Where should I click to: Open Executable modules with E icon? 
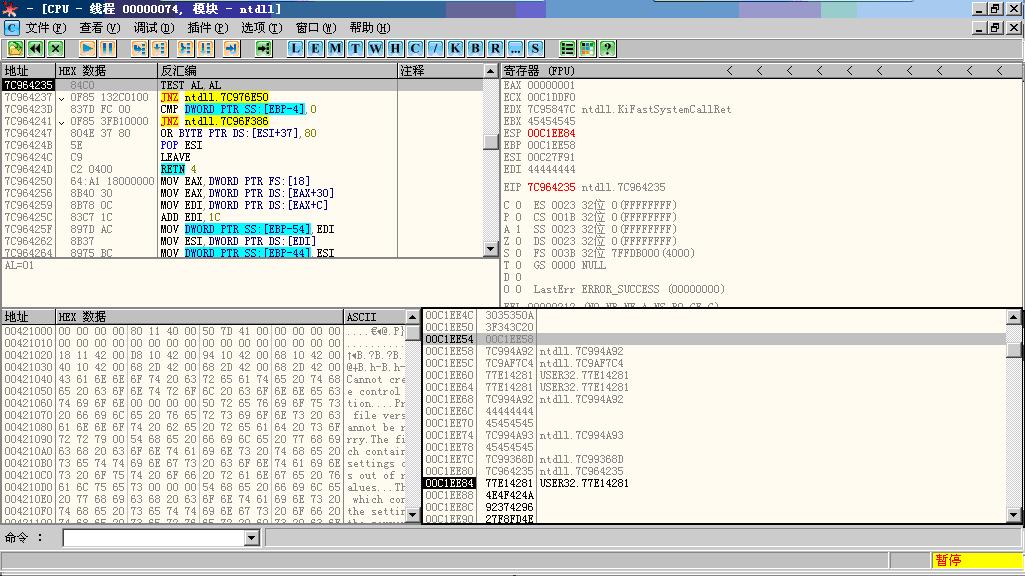(316, 48)
